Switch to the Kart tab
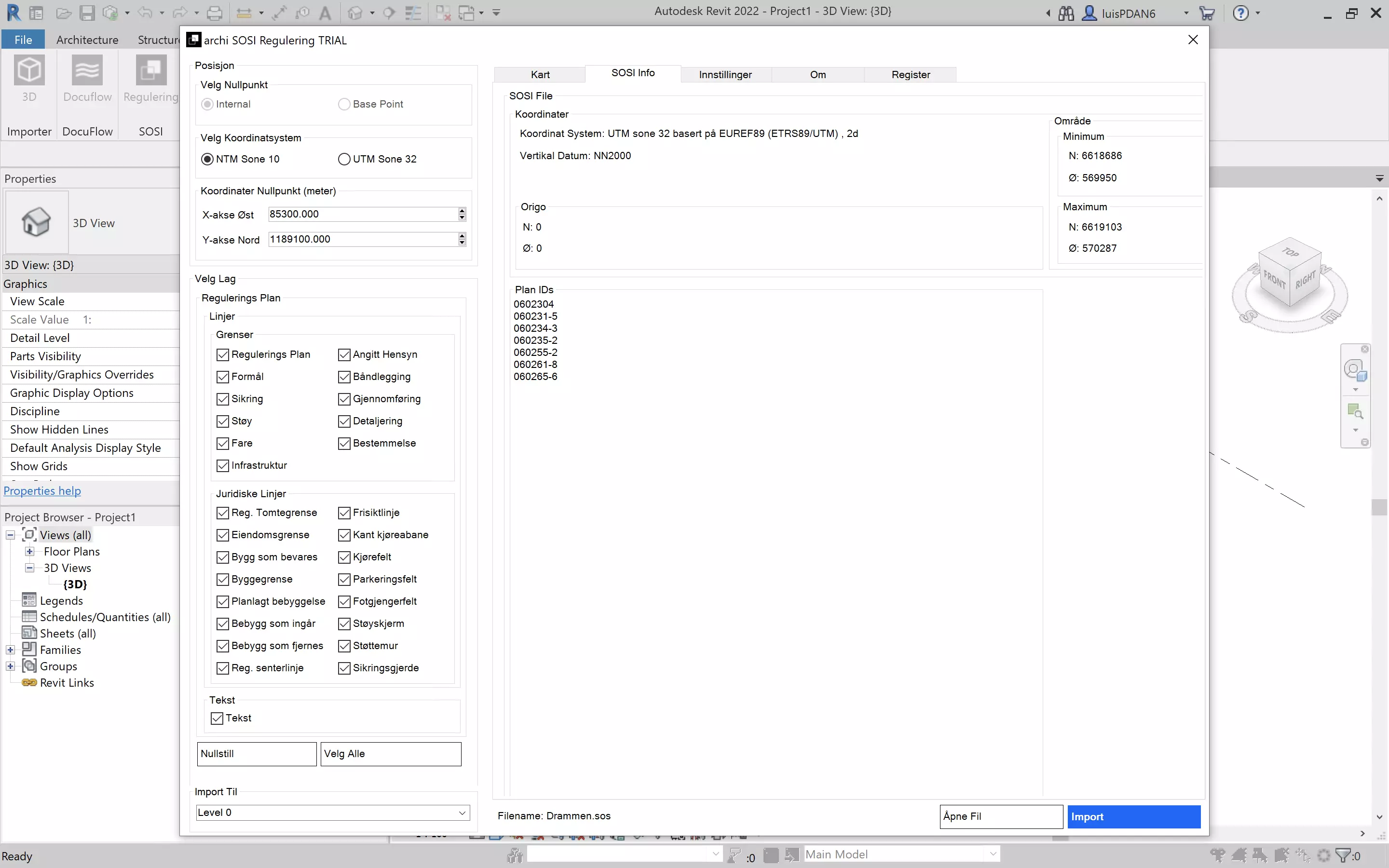Screen dimensions: 1389x868 point(540,75)
